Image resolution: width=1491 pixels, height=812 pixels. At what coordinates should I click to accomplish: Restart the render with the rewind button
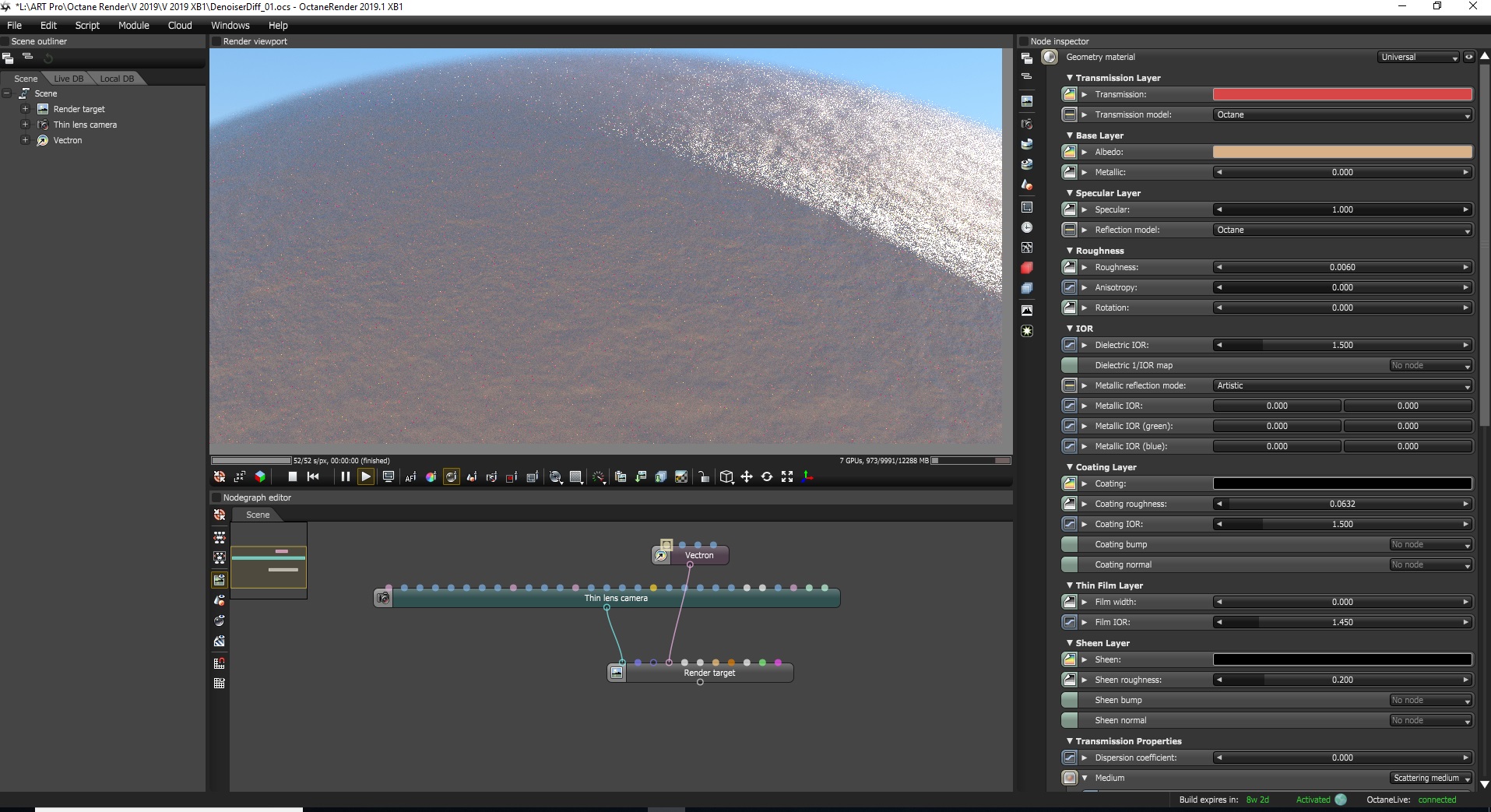coord(313,476)
